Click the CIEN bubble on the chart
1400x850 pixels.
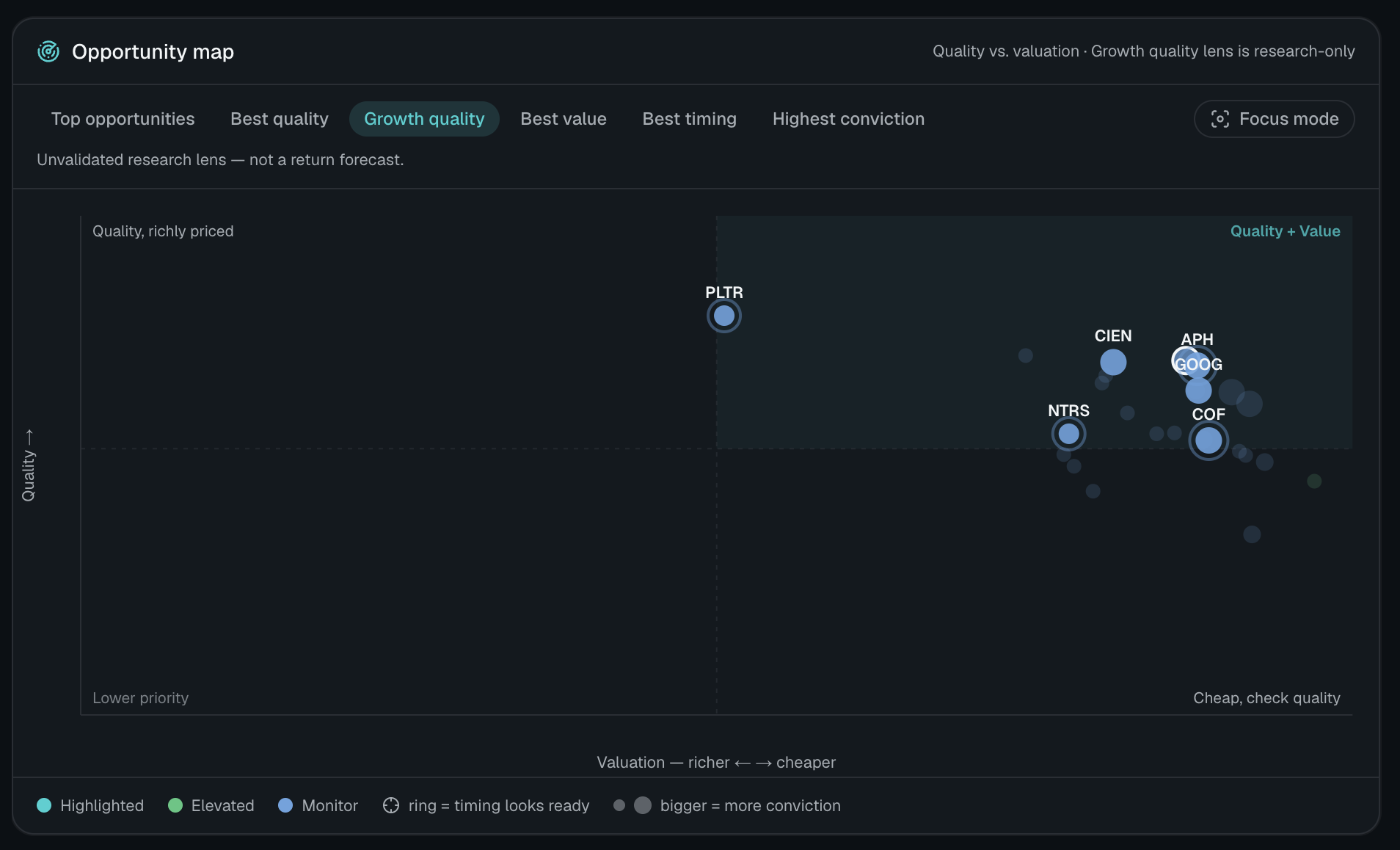[1113, 362]
